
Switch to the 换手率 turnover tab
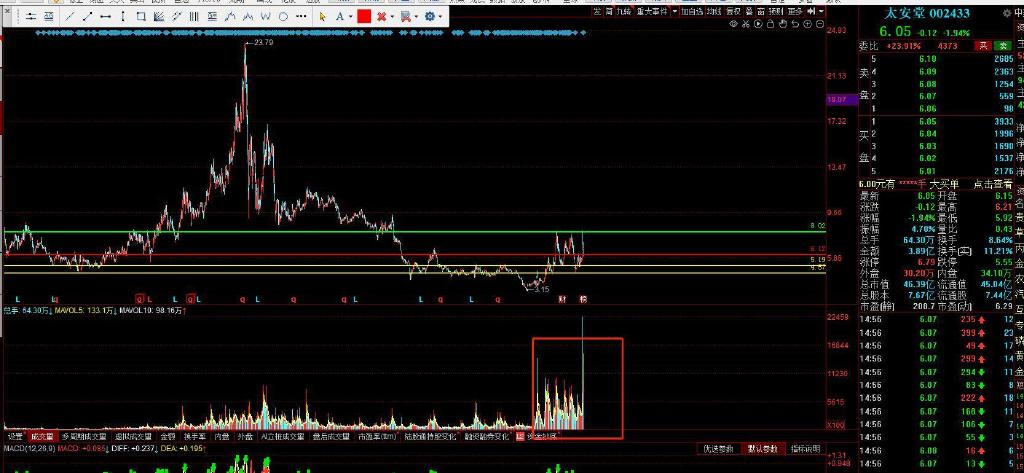pos(195,436)
